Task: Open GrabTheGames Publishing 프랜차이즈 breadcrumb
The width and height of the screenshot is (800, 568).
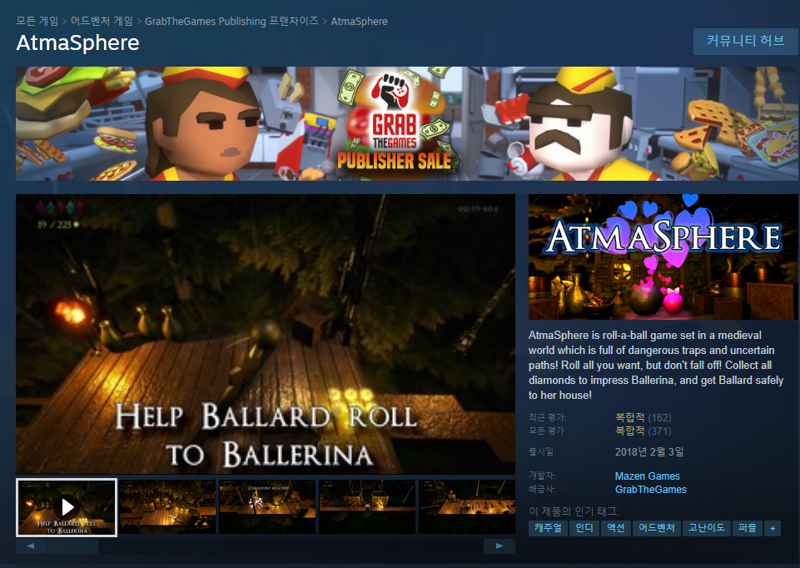Action: click(x=232, y=21)
